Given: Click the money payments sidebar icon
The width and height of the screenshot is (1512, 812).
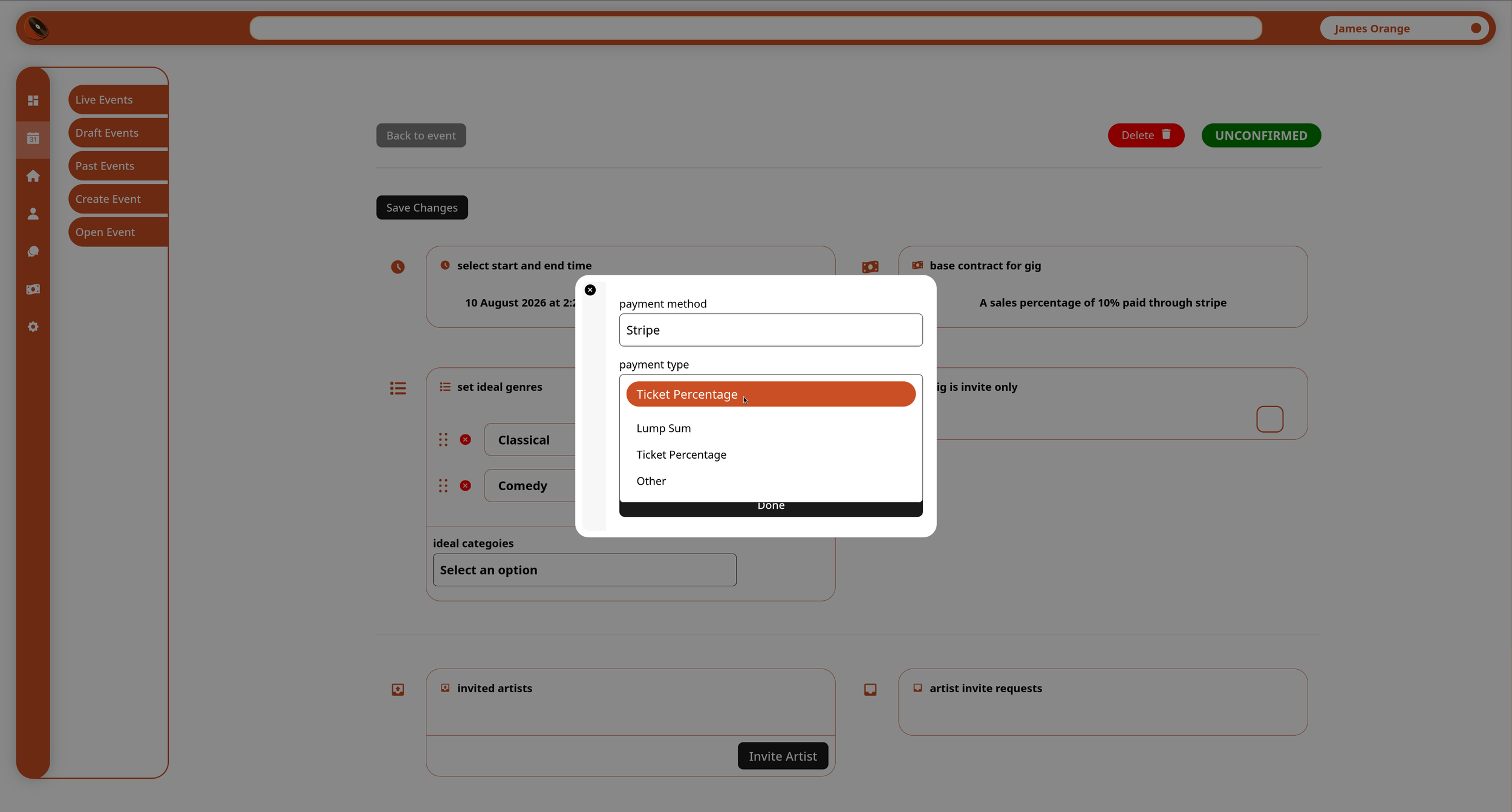Looking at the screenshot, I should [x=33, y=289].
